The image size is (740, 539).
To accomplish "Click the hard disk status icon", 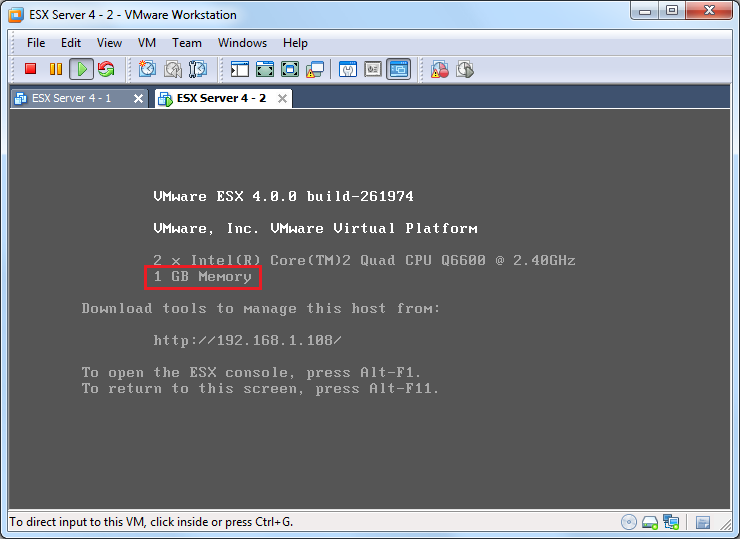I will click(650, 522).
